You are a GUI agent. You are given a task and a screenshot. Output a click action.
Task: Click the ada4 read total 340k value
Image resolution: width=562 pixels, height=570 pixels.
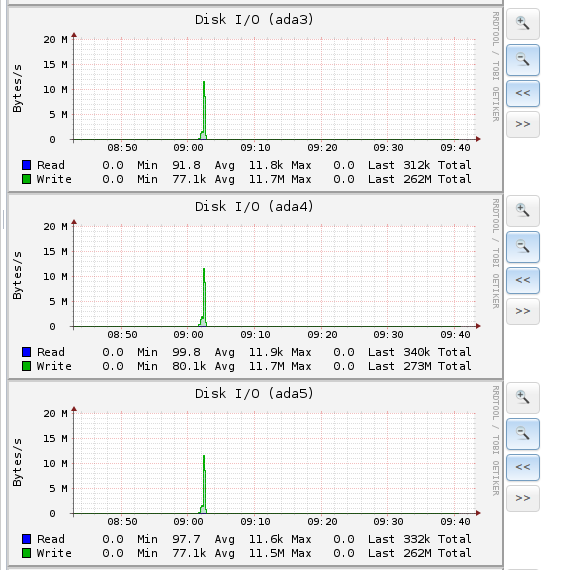point(417,352)
